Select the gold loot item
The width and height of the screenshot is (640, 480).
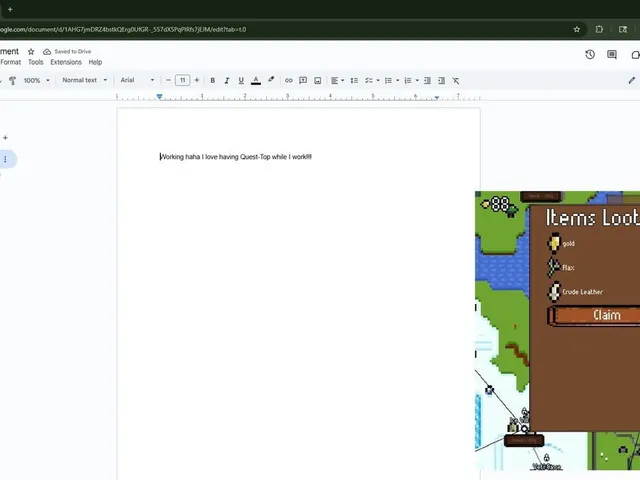point(561,243)
